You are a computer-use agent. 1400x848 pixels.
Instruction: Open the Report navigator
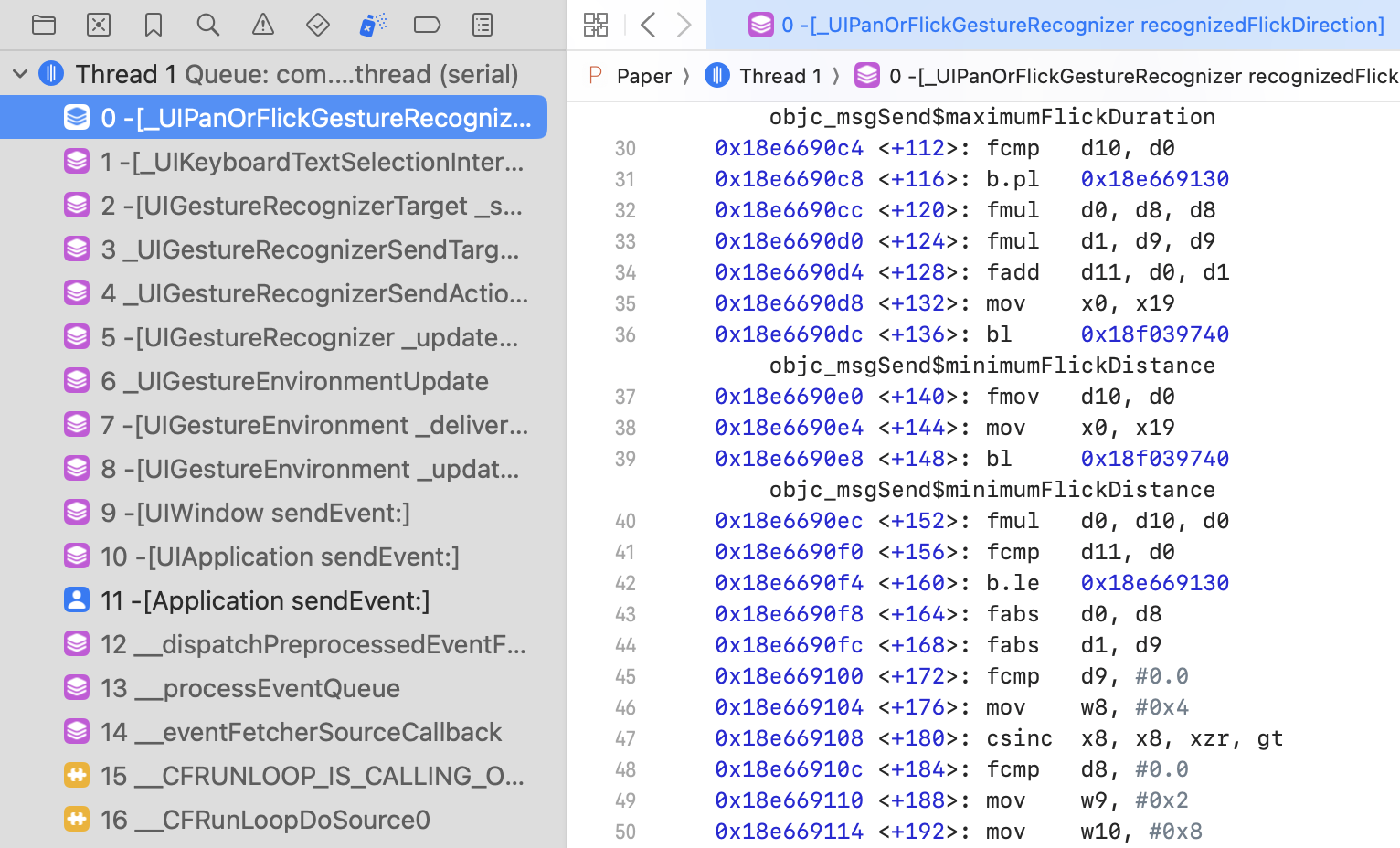(x=482, y=25)
